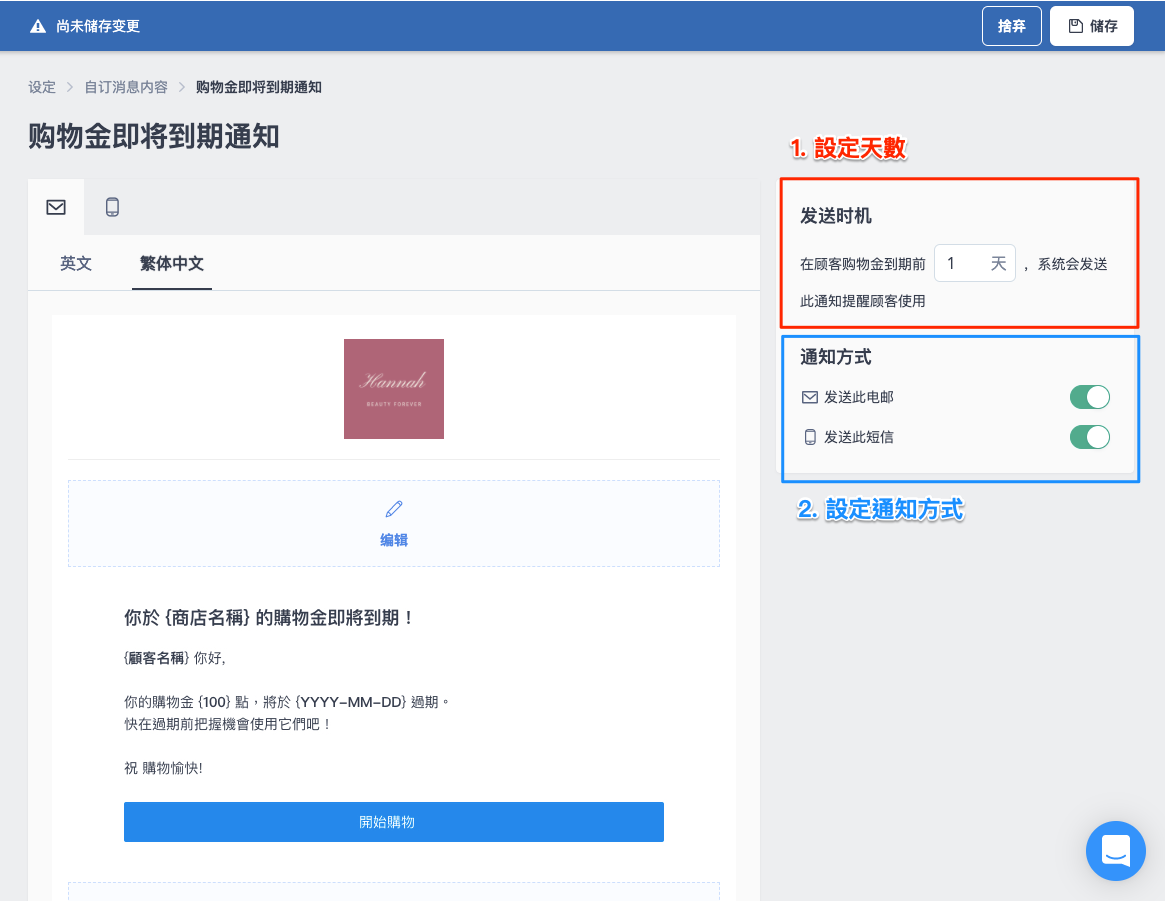Switch to the mobile SMS preview tab
Image resolution: width=1165 pixels, height=901 pixels.
[112, 207]
